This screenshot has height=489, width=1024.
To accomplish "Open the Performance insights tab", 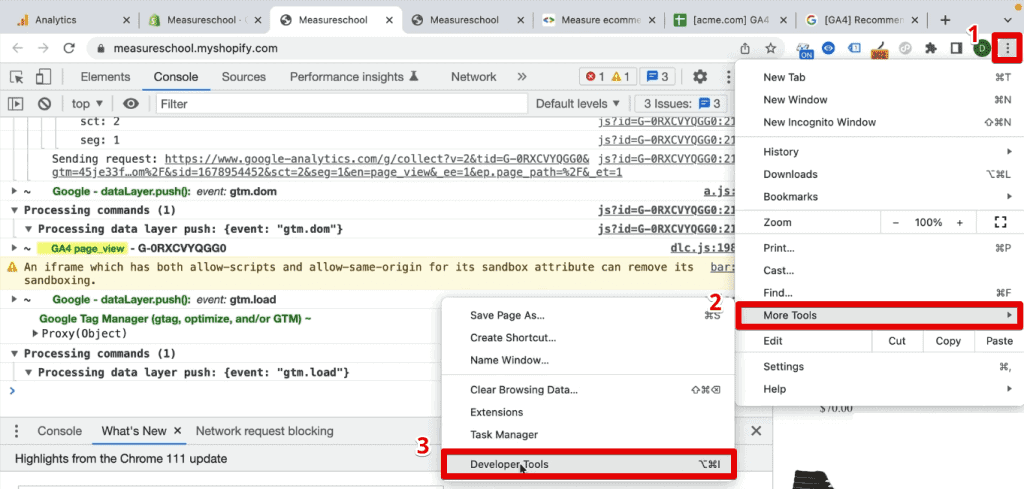I will pyautogui.click(x=354, y=77).
